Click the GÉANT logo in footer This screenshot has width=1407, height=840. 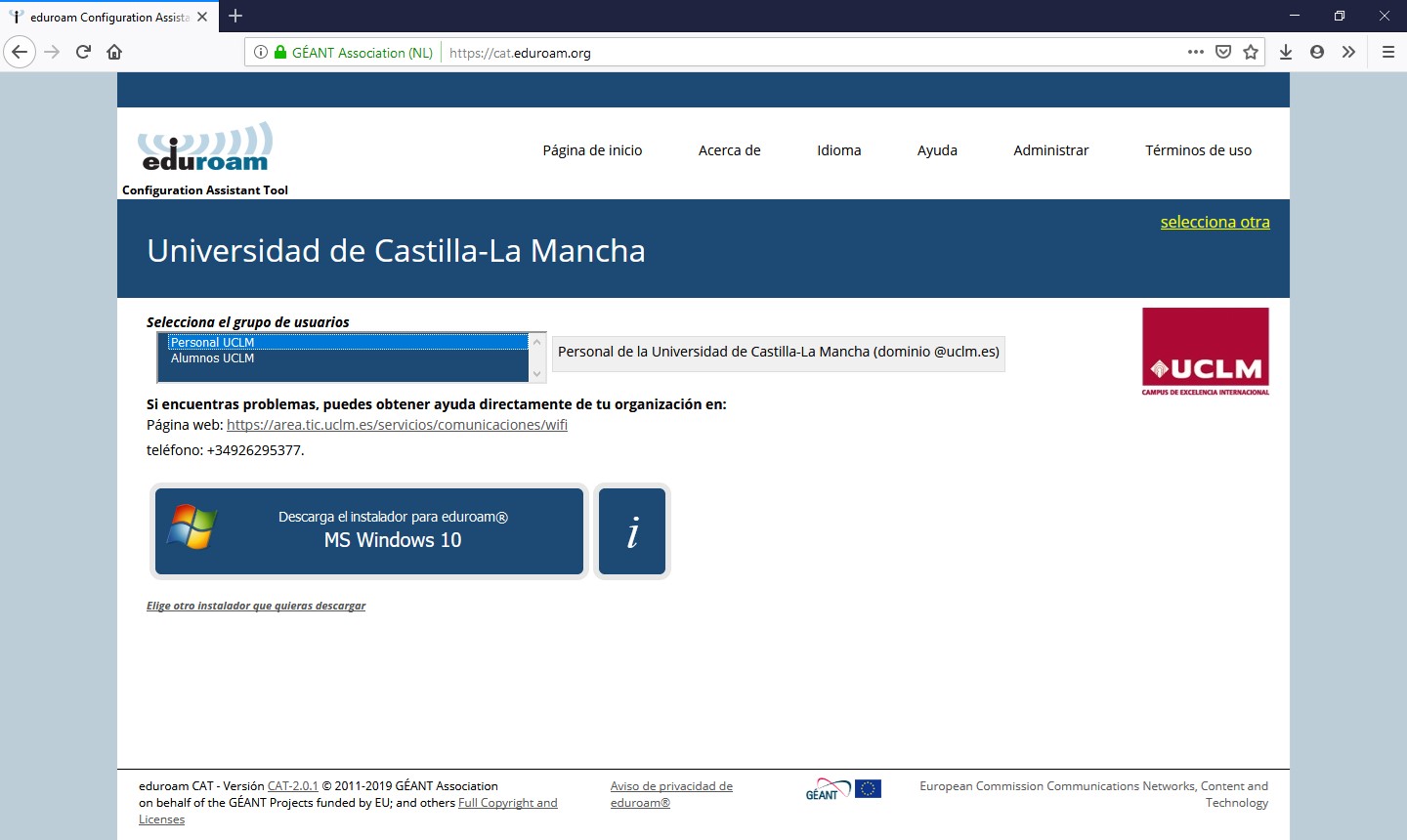[828, 789]
